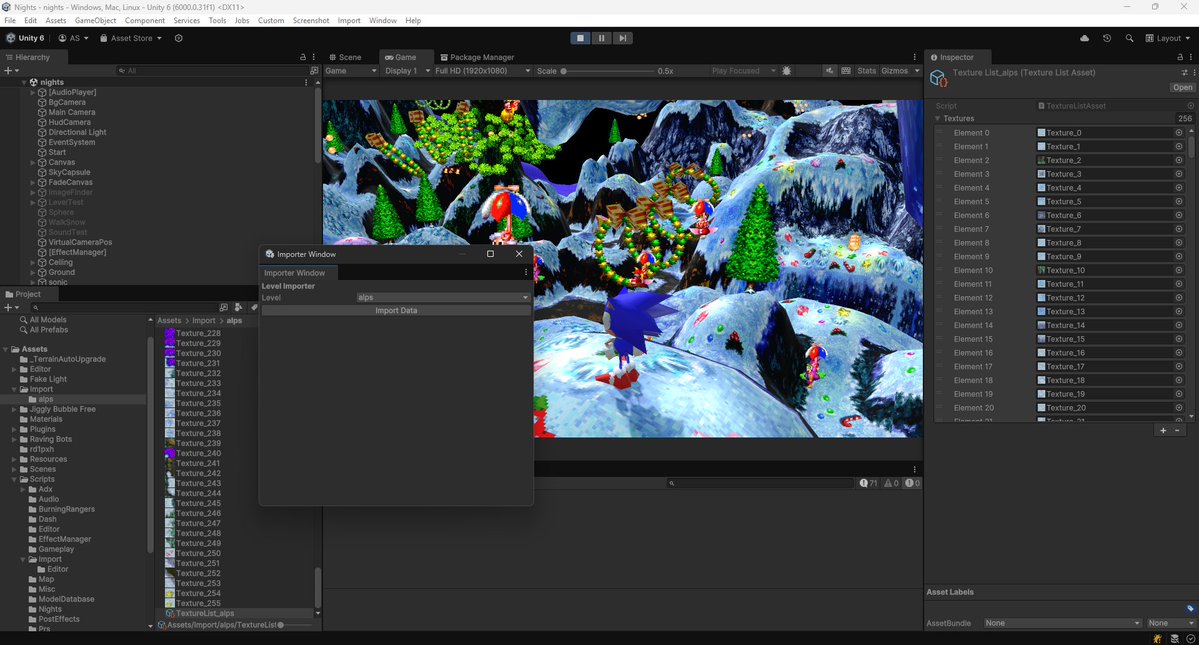Select the alps folder in Project tree
The width and height of the screenshot is (1199, 645).
46,400
